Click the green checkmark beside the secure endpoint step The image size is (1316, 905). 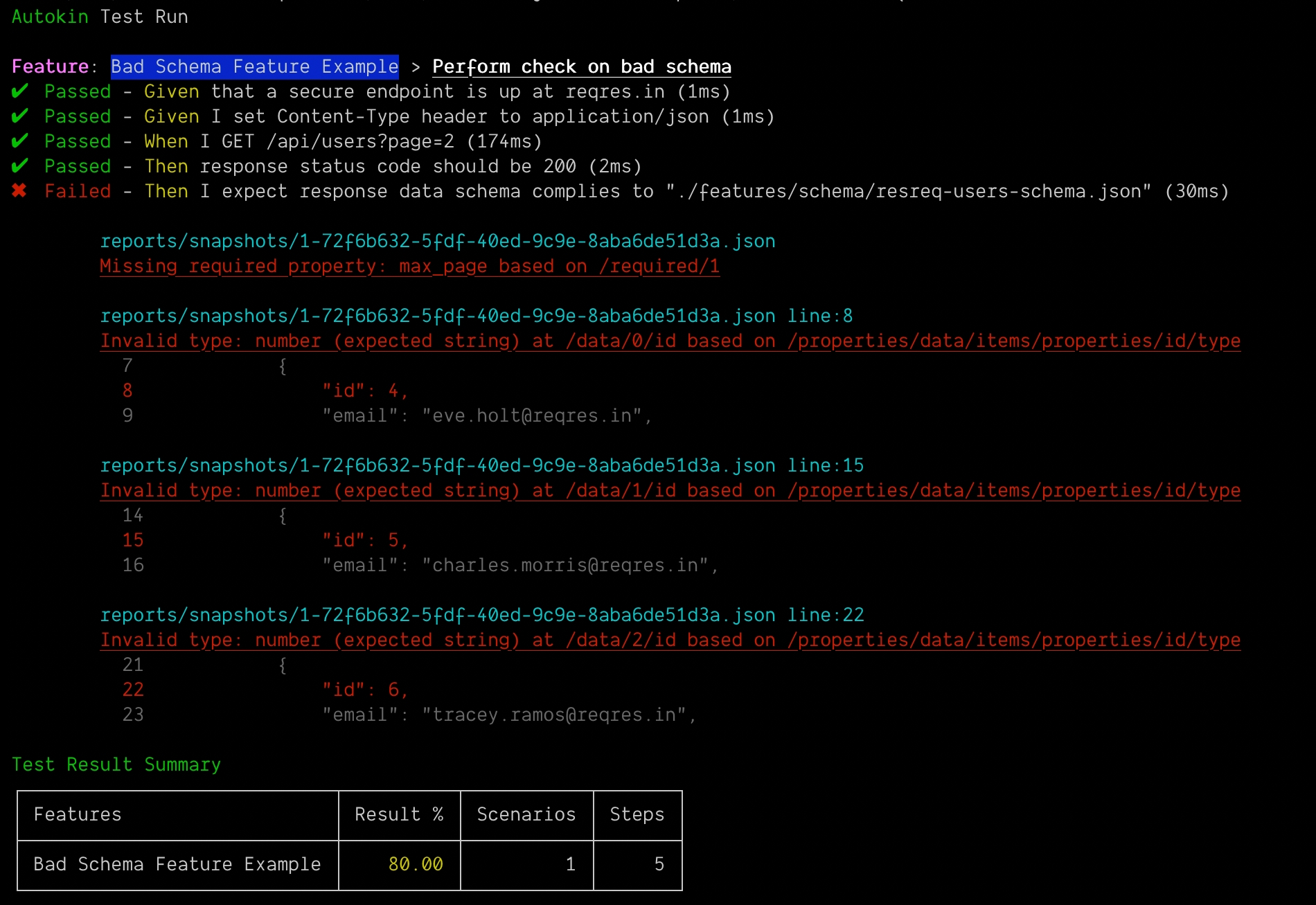20,91
